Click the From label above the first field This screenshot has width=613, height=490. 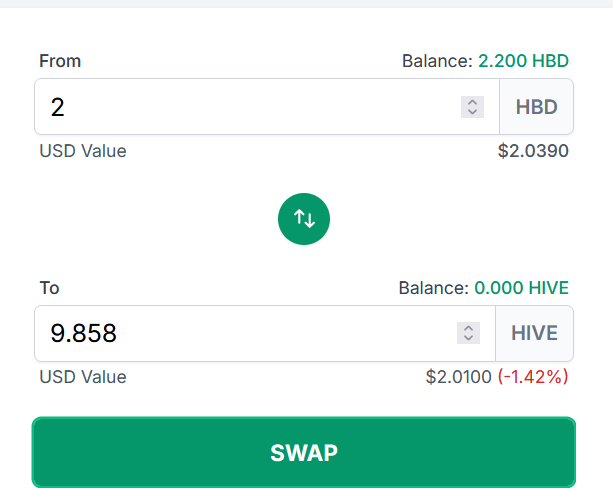coord(60,61)
